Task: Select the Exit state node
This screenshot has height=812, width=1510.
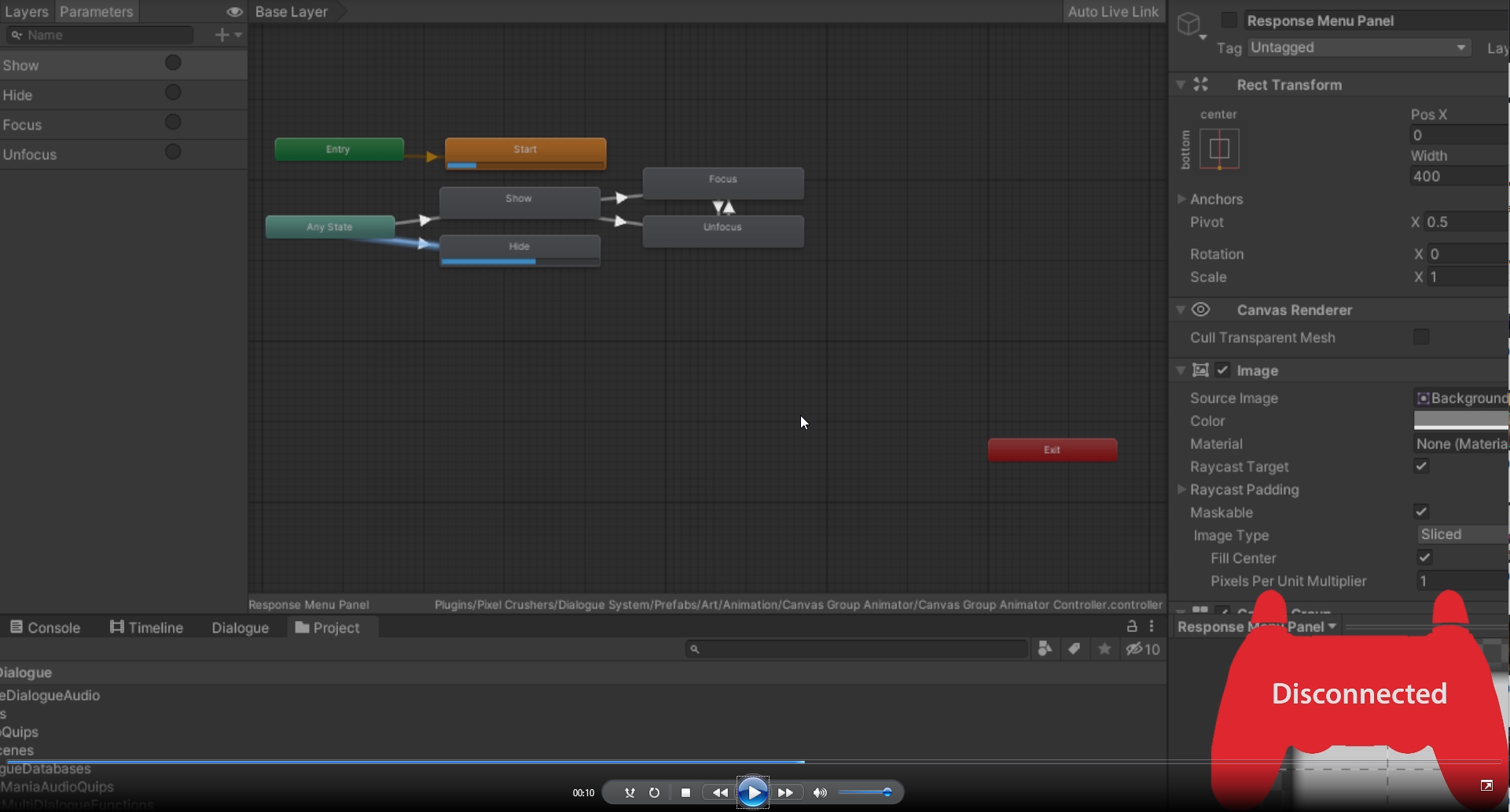Action: coord(1053,450)
